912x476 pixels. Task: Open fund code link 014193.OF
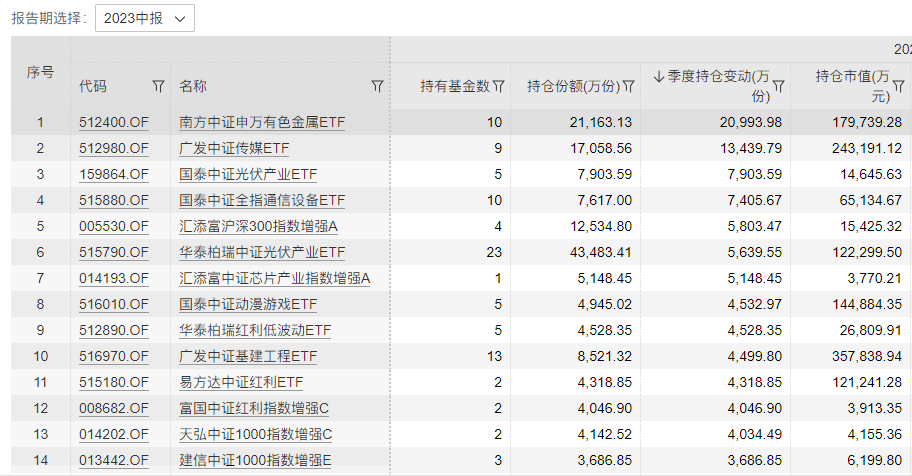(x=114, y=278)
